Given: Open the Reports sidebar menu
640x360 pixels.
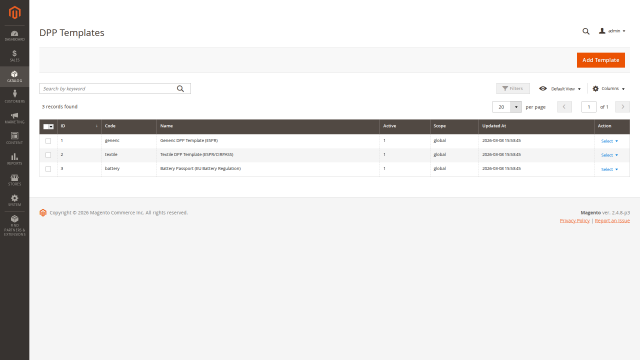Looking at the screenshot, I should pyautogui.click(x=14, y=159).
